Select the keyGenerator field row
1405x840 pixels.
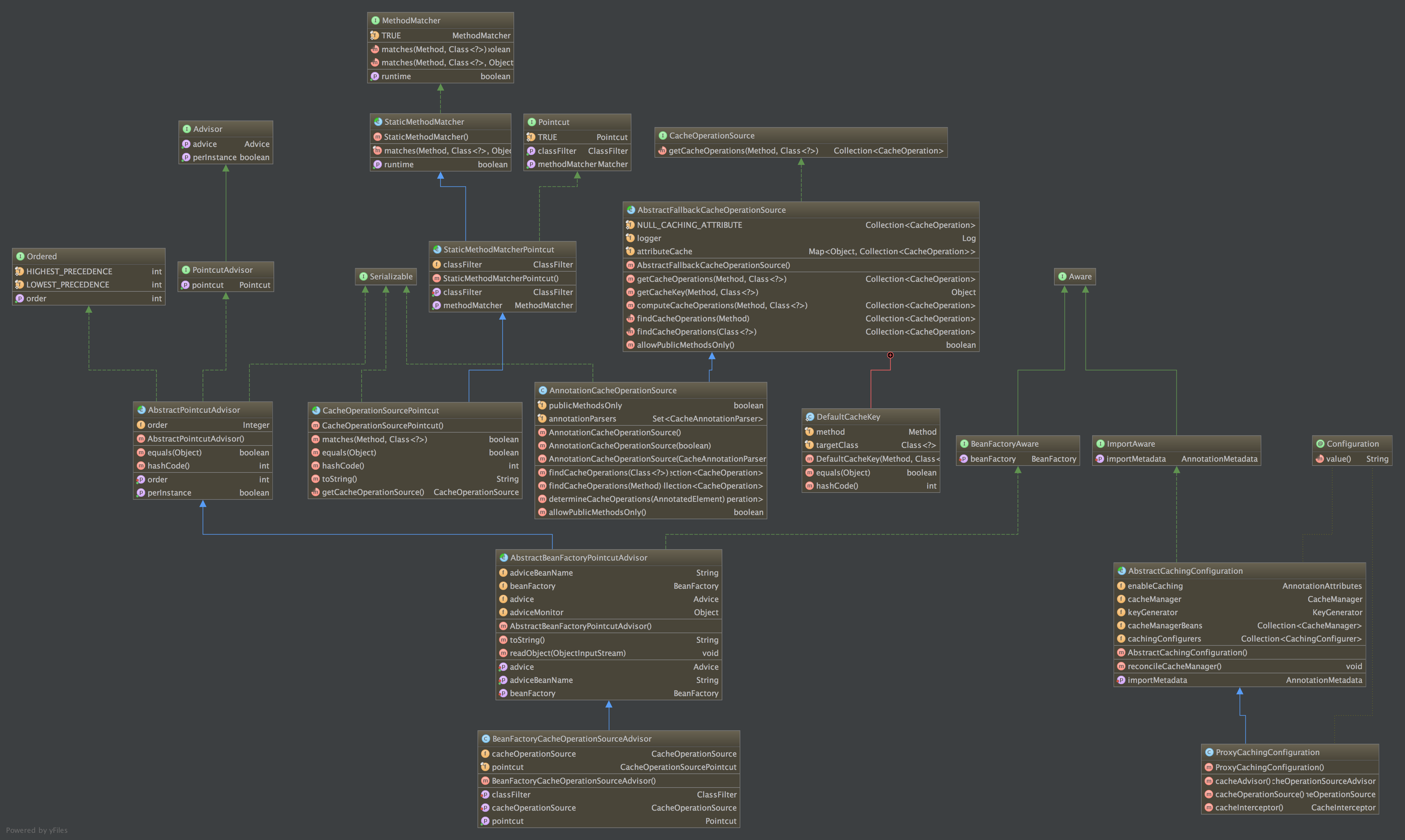1239,612
